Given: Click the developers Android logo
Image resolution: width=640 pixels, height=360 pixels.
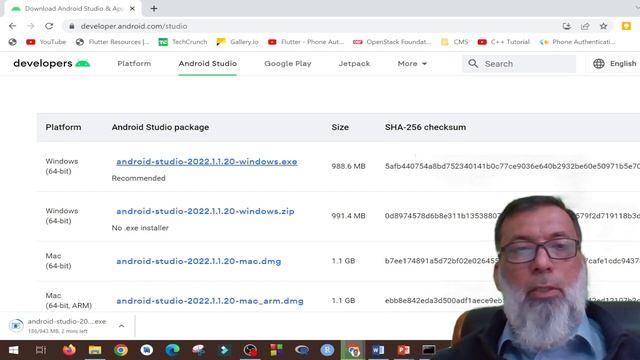Looking at the screenshot, I should point(51,64).
